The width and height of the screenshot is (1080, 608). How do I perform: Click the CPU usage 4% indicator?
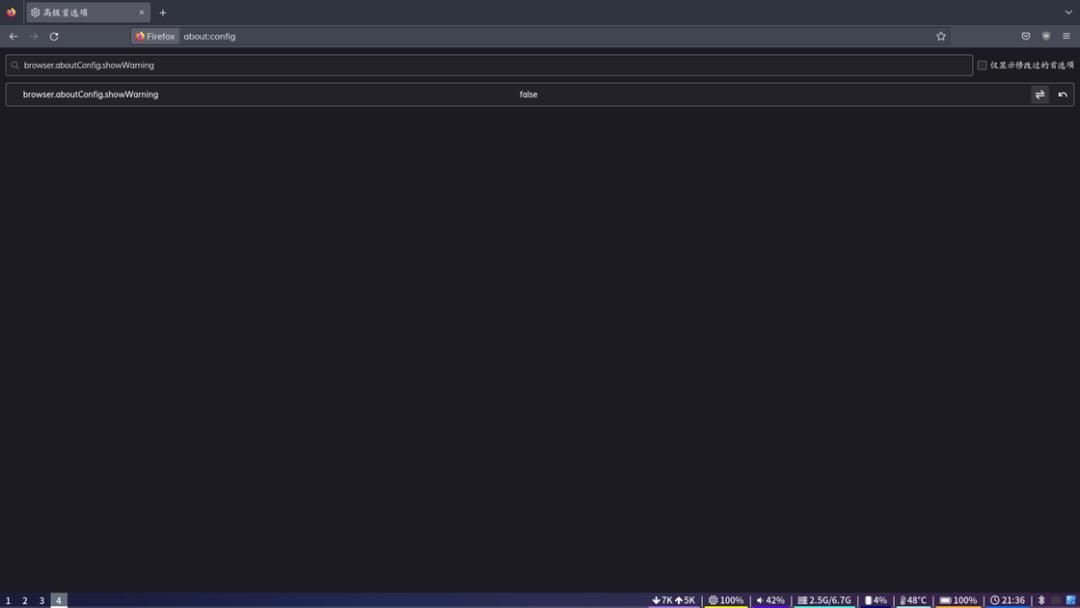[875, 600]
